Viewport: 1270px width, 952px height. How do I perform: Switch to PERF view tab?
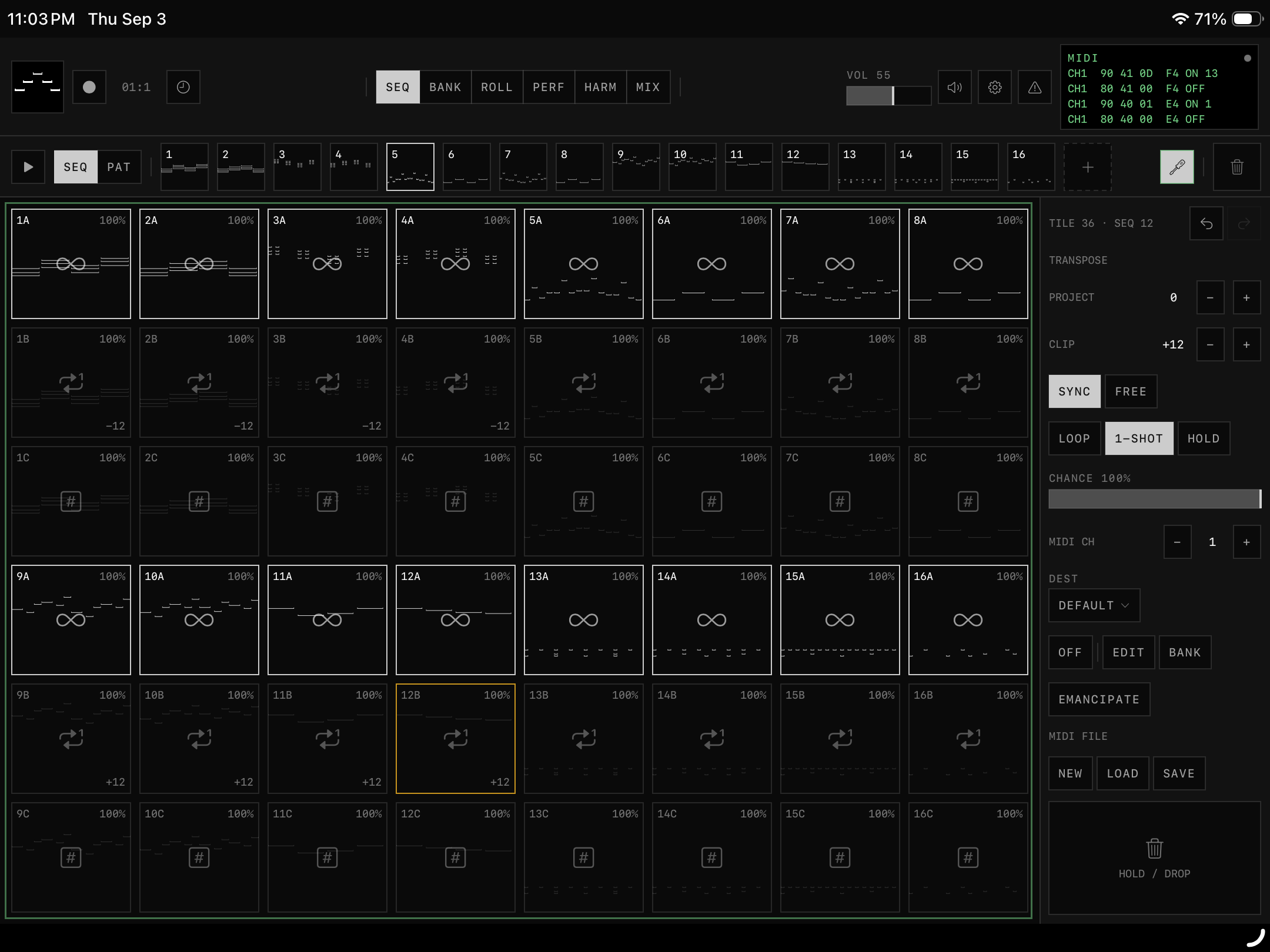549,87
